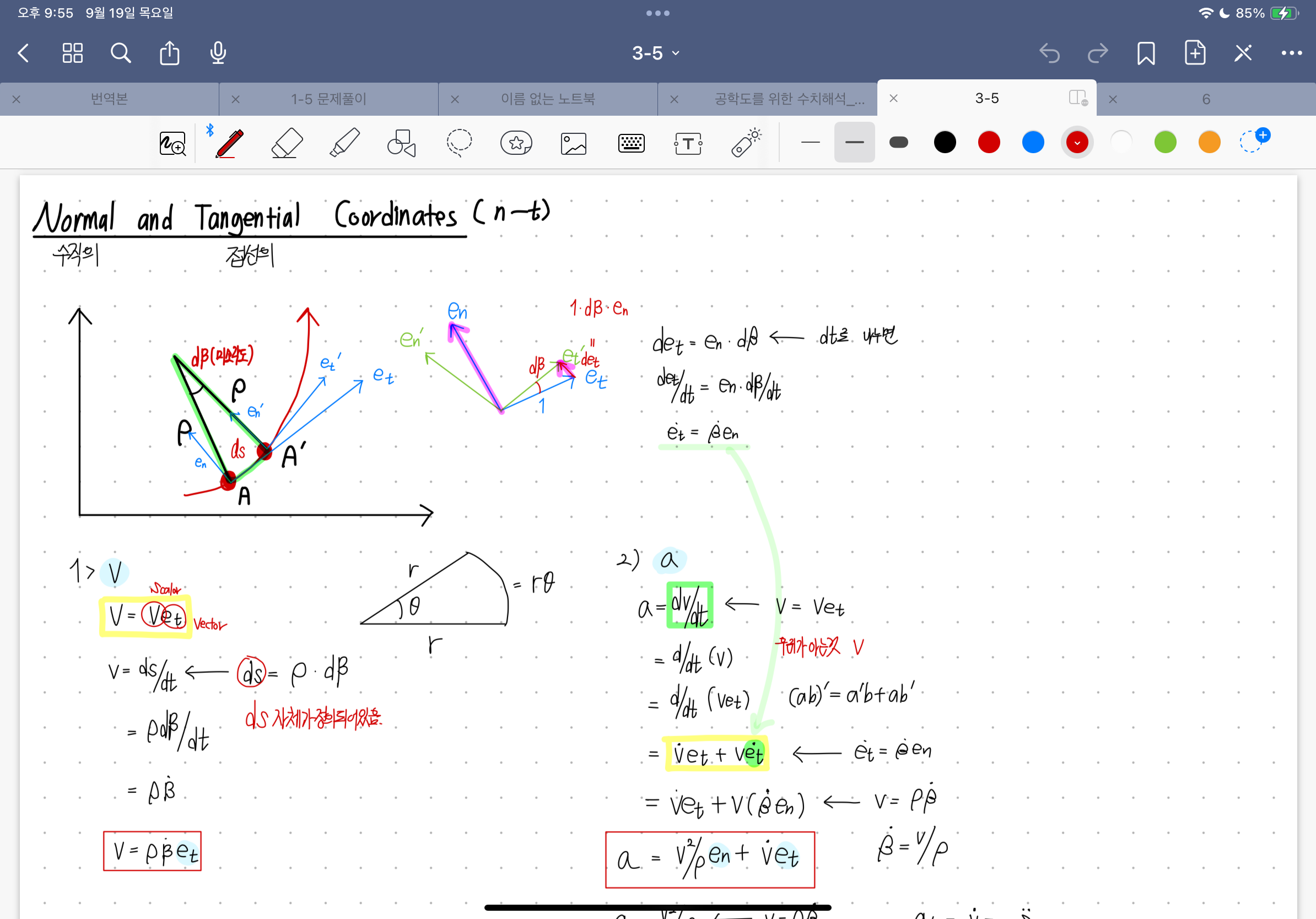This screenshot has width=1316, height=919.
Task: Close the 이름 없는 노트북 tab
Action: pos(455,99)
